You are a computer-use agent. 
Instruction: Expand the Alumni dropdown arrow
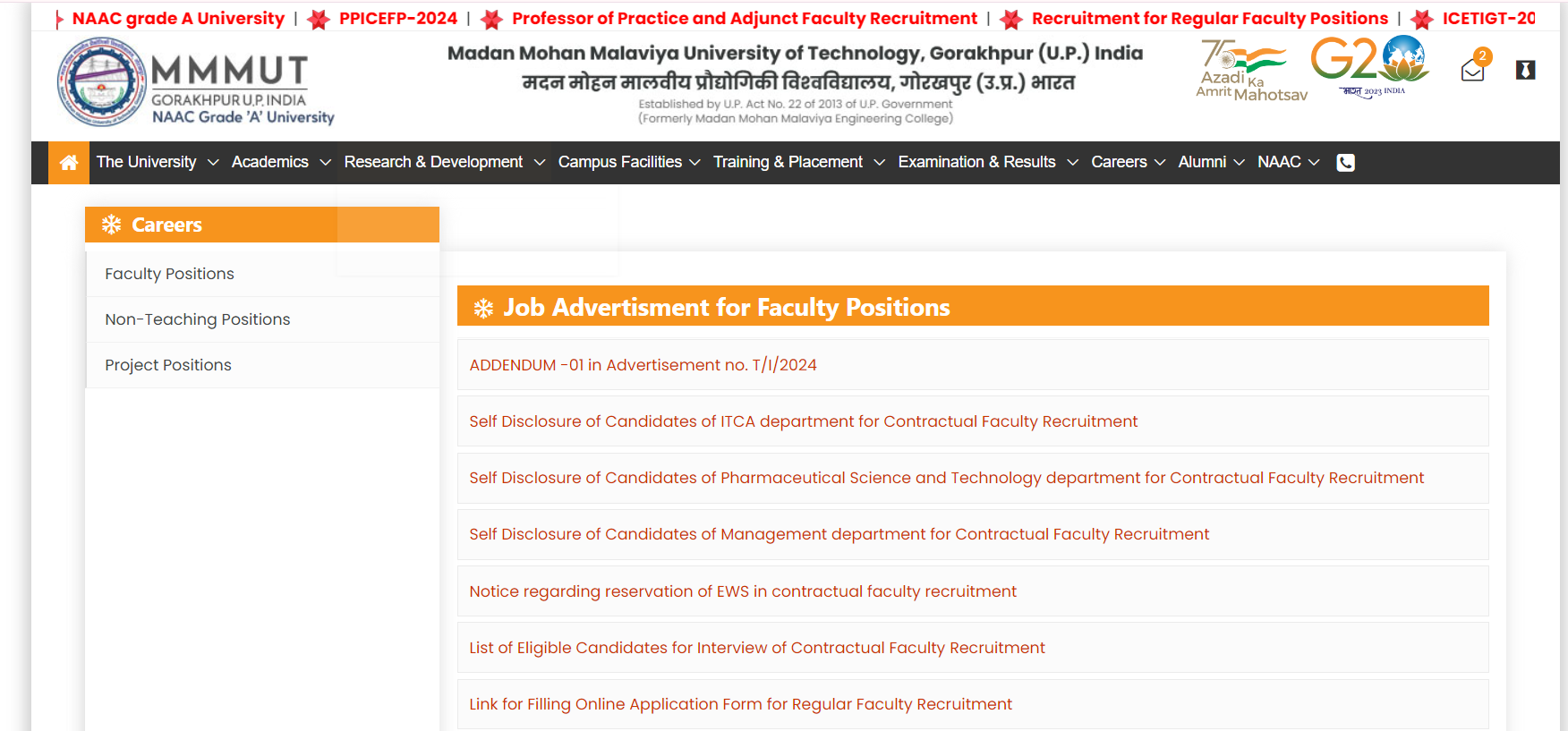(1240, 163)
